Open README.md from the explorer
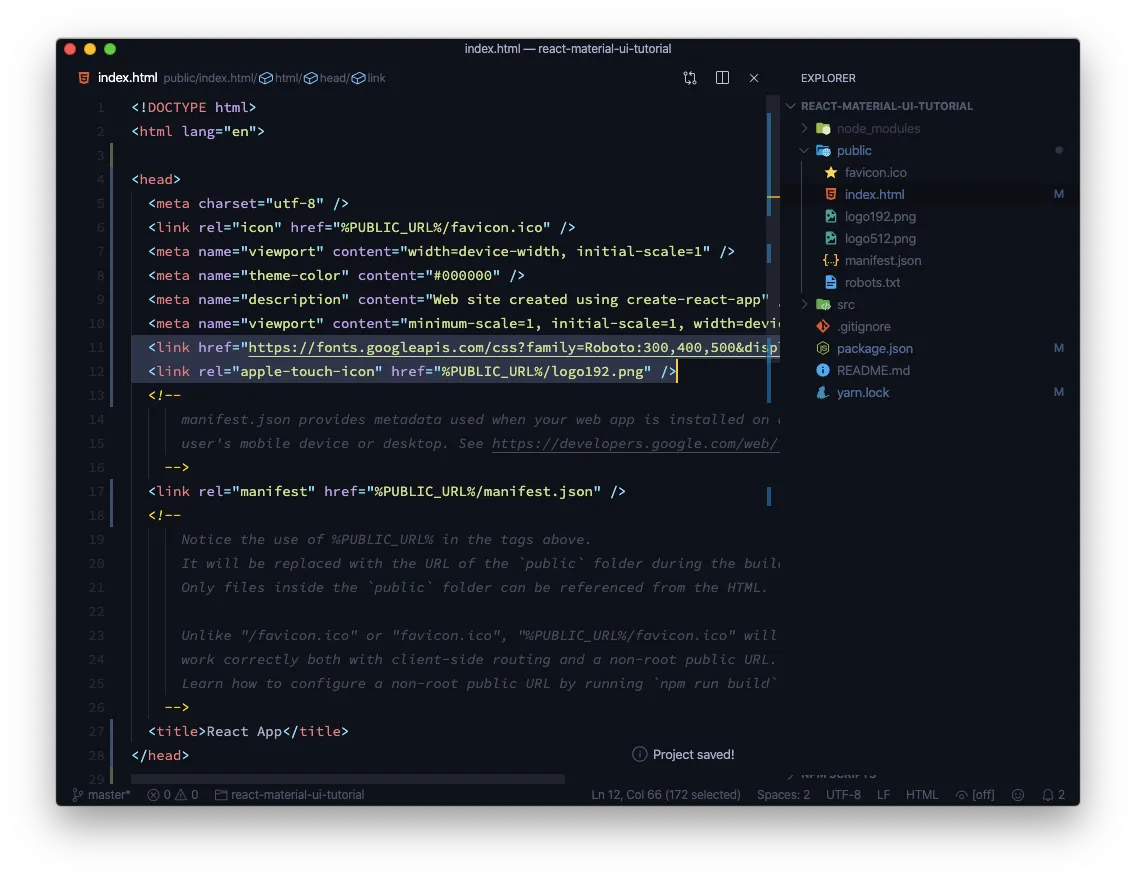Viewport: 1136px width, 880px height. (873, 370)
